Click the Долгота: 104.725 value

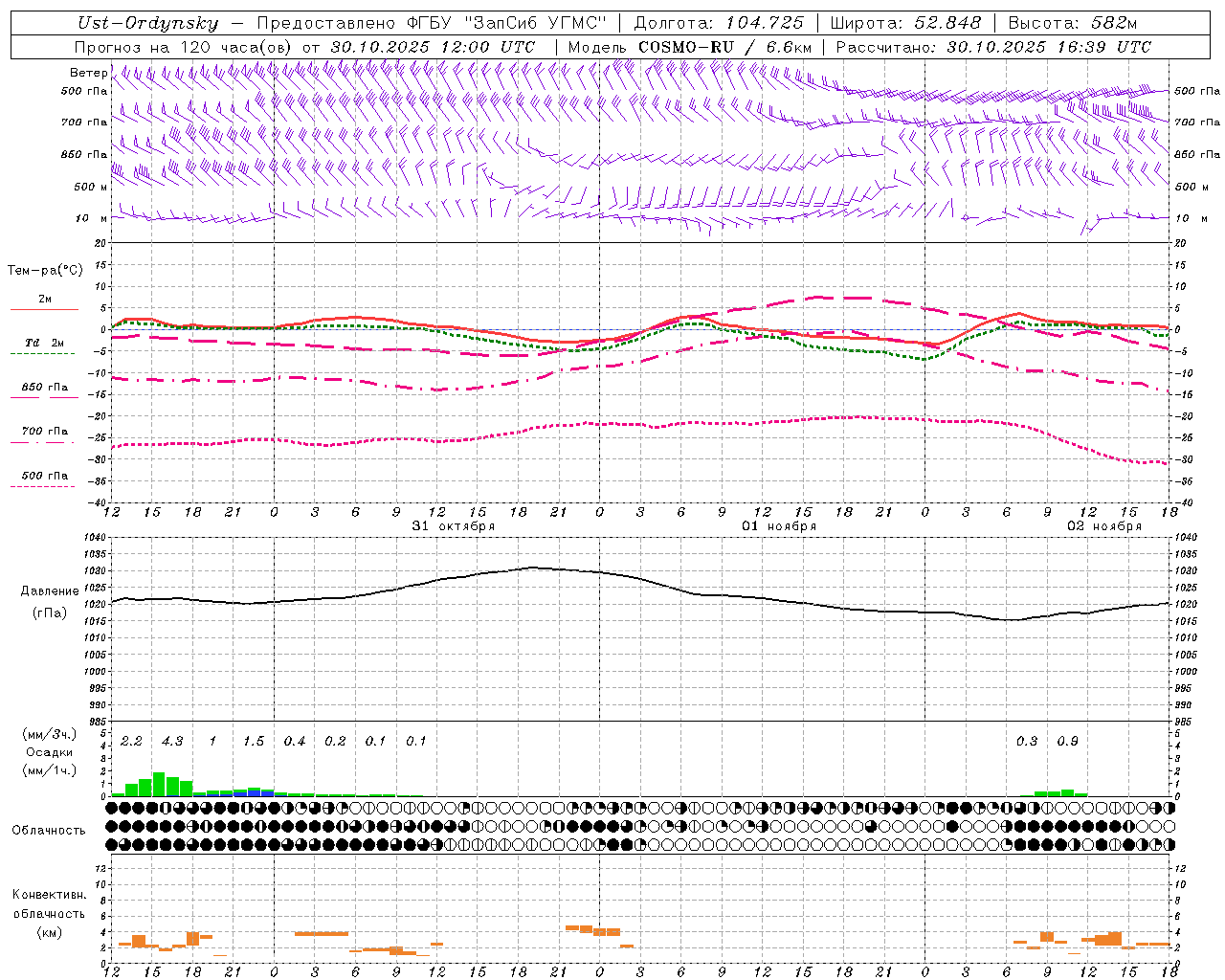719,24
